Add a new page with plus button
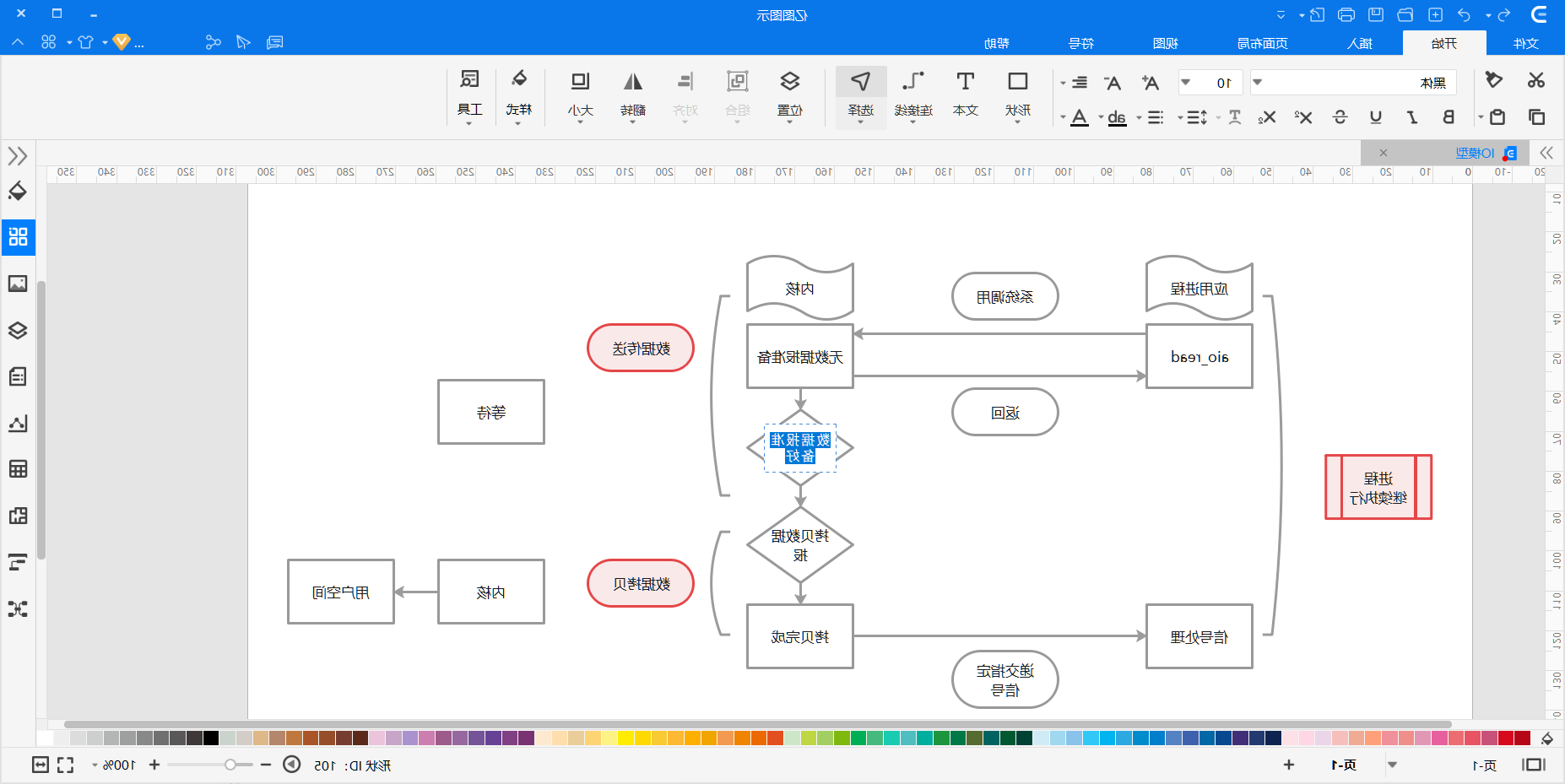The height and width of the screenshot is (784, 1565). tap(1289, 765)
